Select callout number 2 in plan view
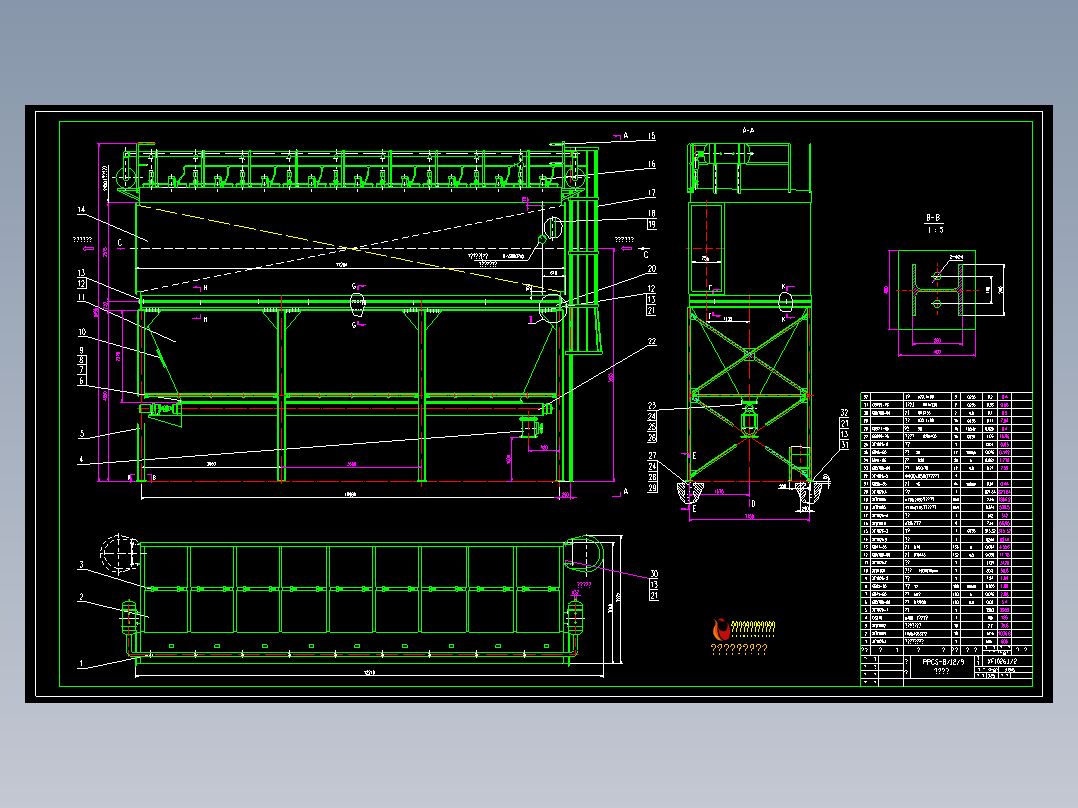Screen dimensions: 1078x808 (81, 597)
